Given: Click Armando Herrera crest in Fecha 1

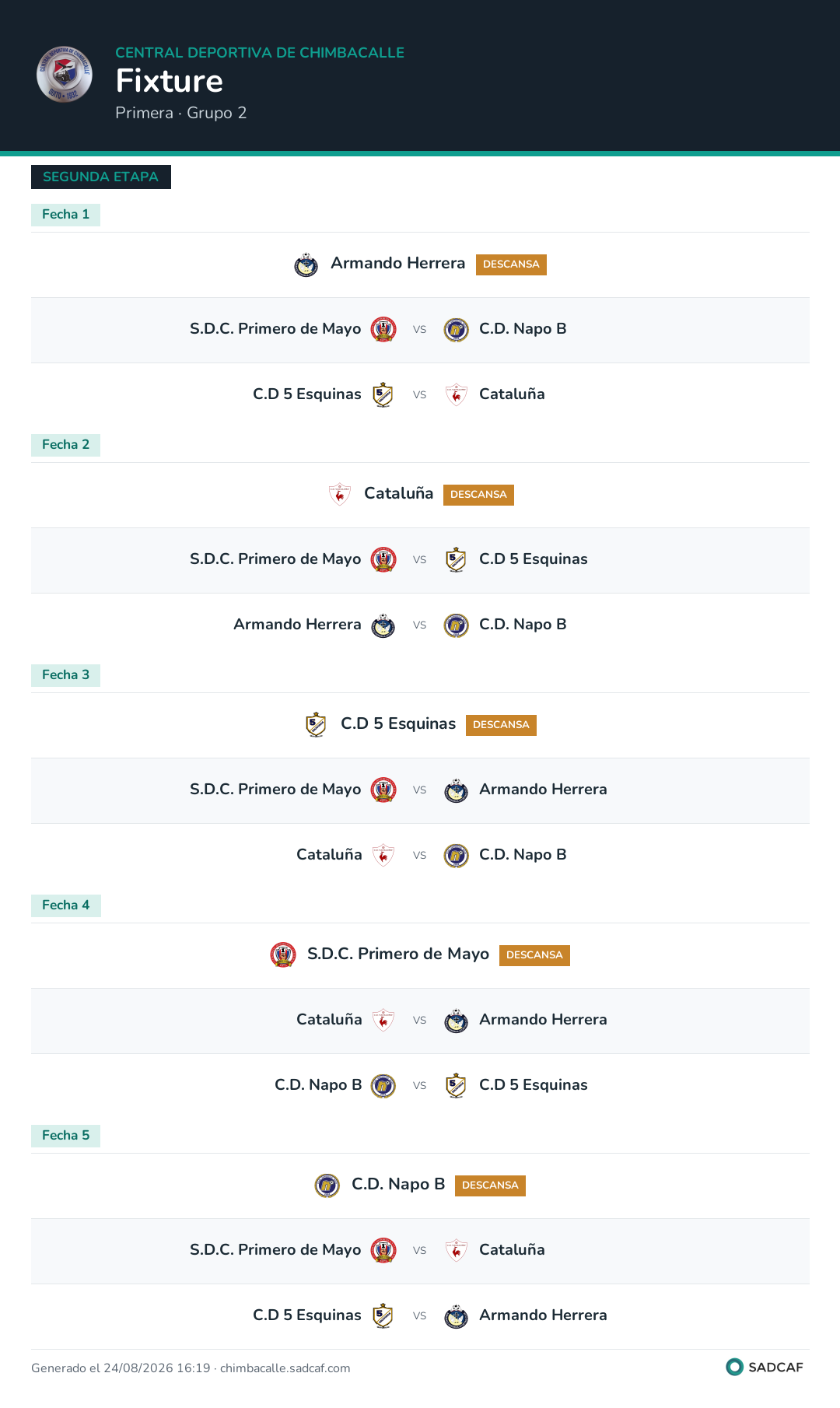Looking at the screenshot, I should [306, 264].
